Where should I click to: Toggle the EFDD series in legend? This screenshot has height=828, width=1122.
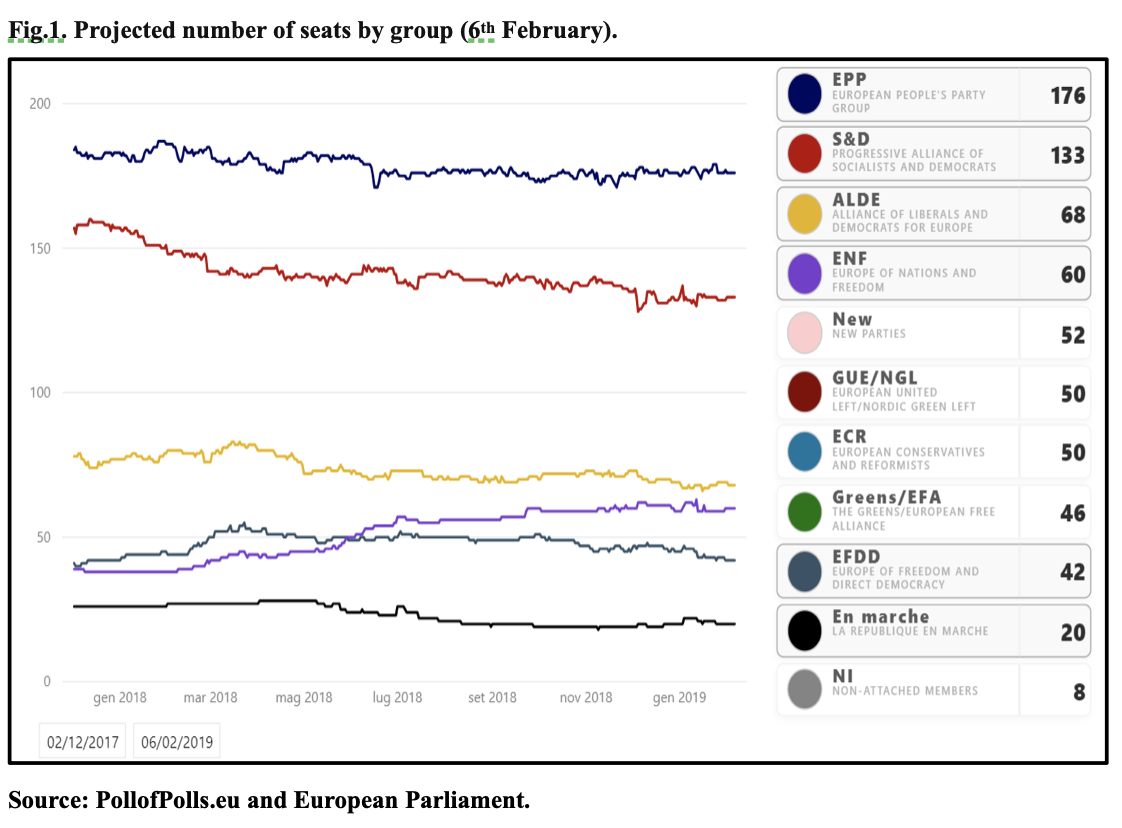coord(932,571)
